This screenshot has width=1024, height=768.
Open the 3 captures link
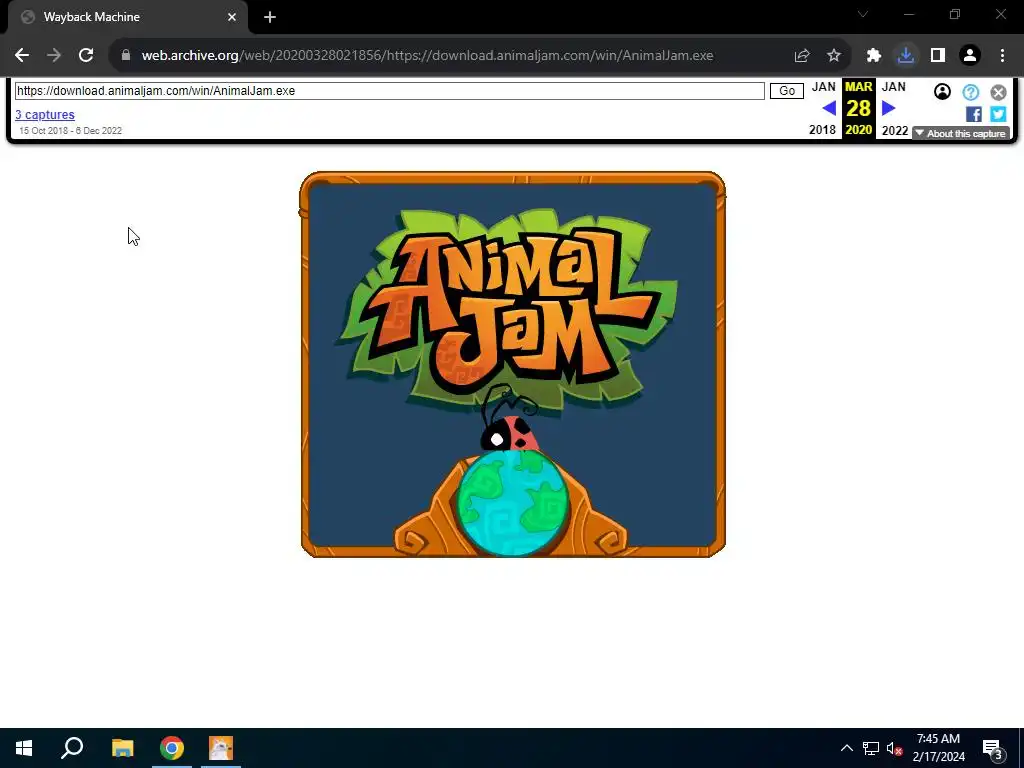coord(45,115)
